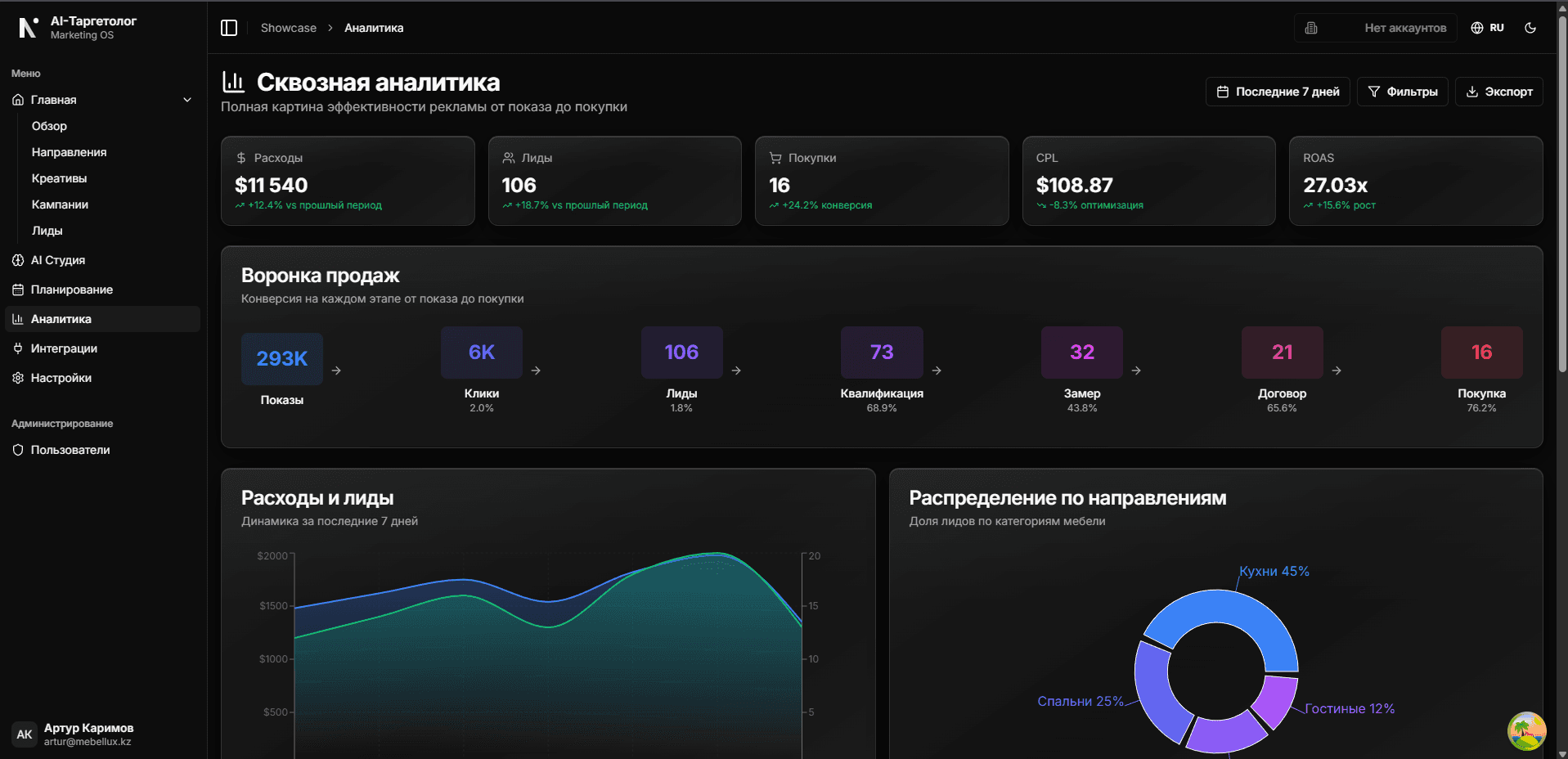Open AI Студия from sidebar

coord(58,260)
